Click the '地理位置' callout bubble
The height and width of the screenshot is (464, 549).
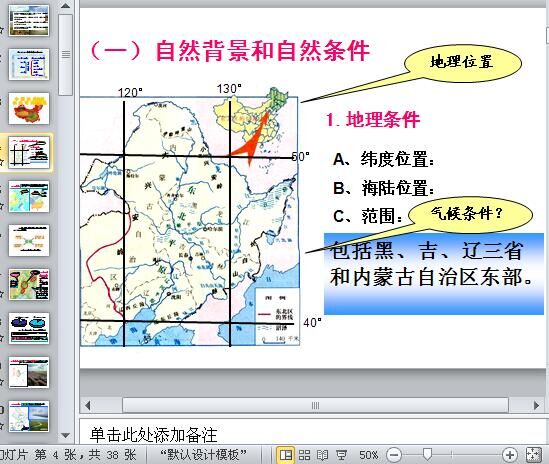[x=463, y=63]
